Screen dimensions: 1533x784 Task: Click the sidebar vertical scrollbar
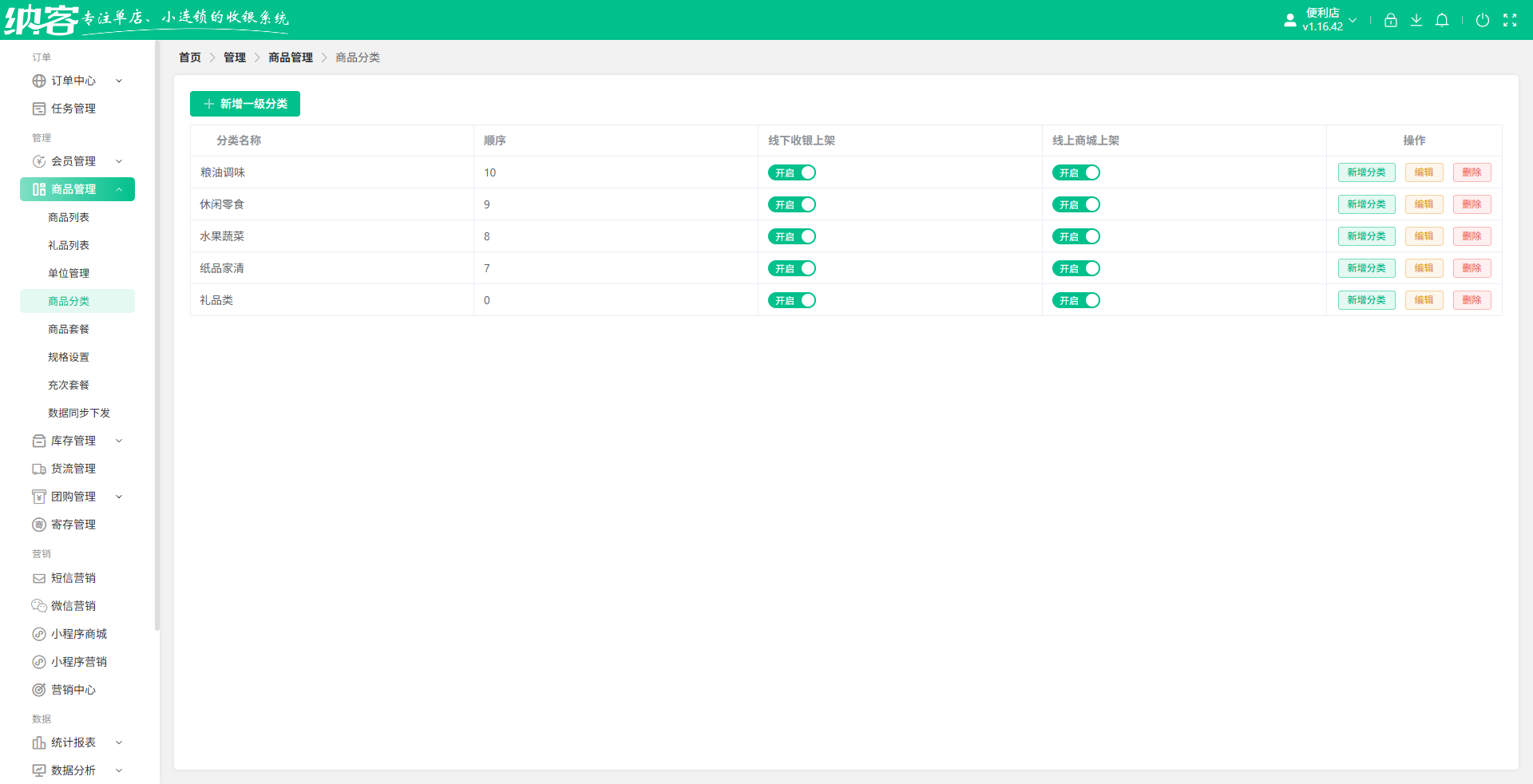[x=157, y=335]
